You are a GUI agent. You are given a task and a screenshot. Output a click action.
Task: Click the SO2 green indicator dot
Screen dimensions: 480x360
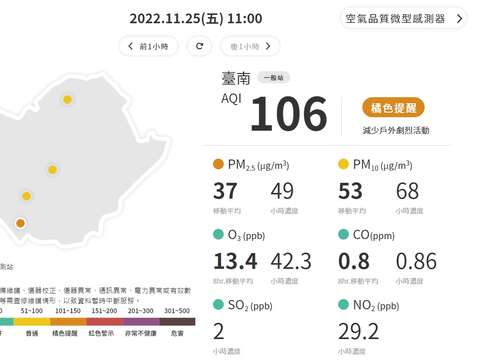[218, 304]
